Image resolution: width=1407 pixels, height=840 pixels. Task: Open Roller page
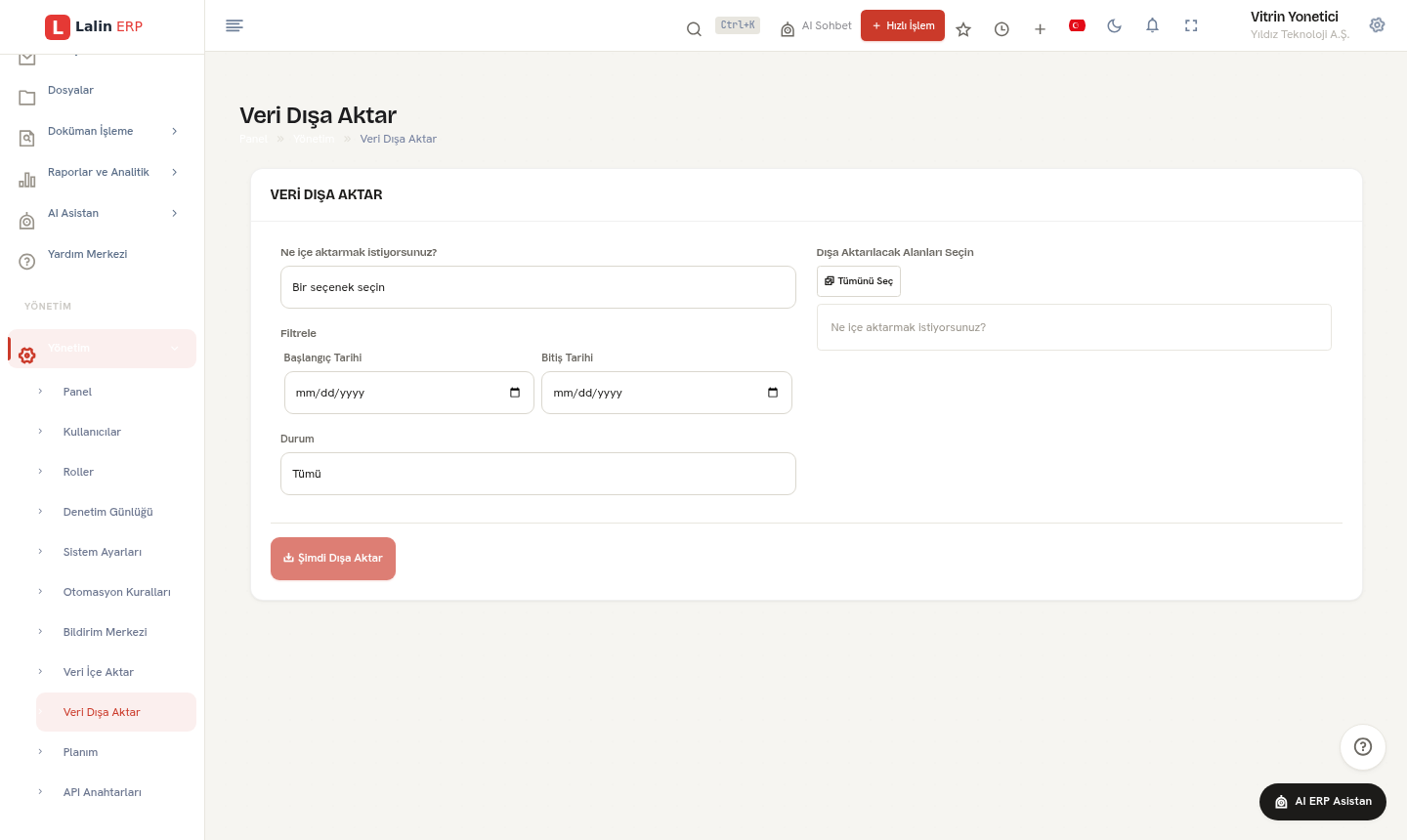[78, 472]
